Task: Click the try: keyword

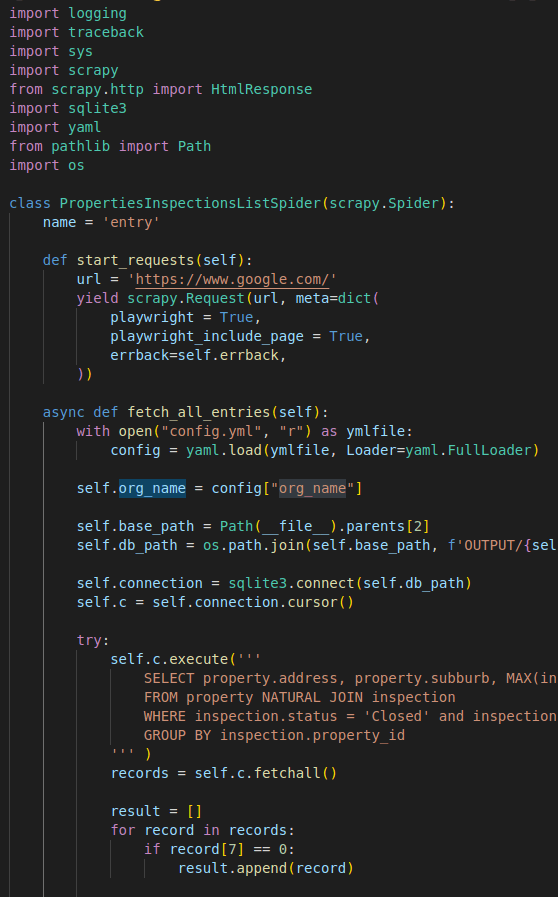Action: tap(93, 640)
